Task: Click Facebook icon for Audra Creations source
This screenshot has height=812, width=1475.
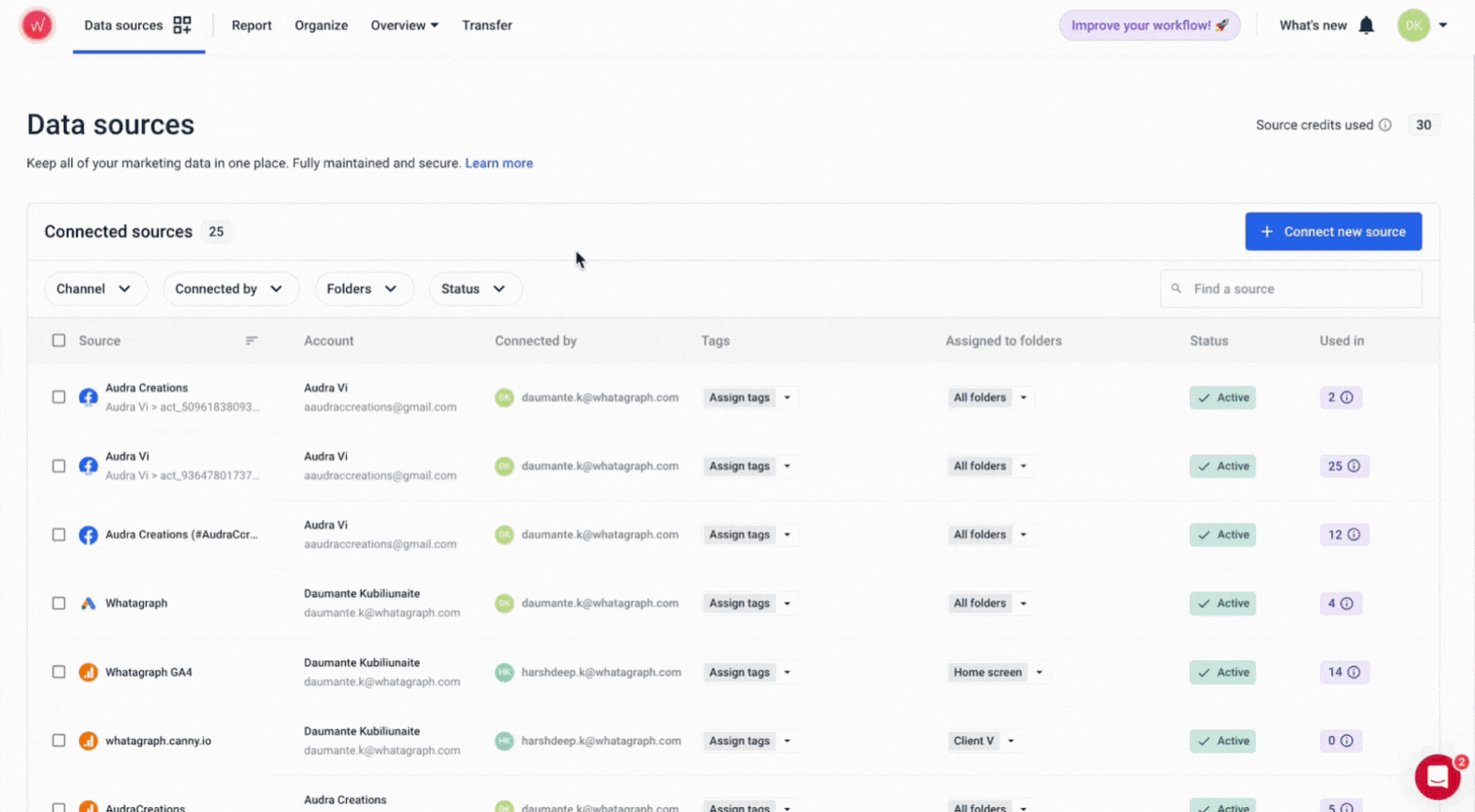Action: (x=88, y=398)
